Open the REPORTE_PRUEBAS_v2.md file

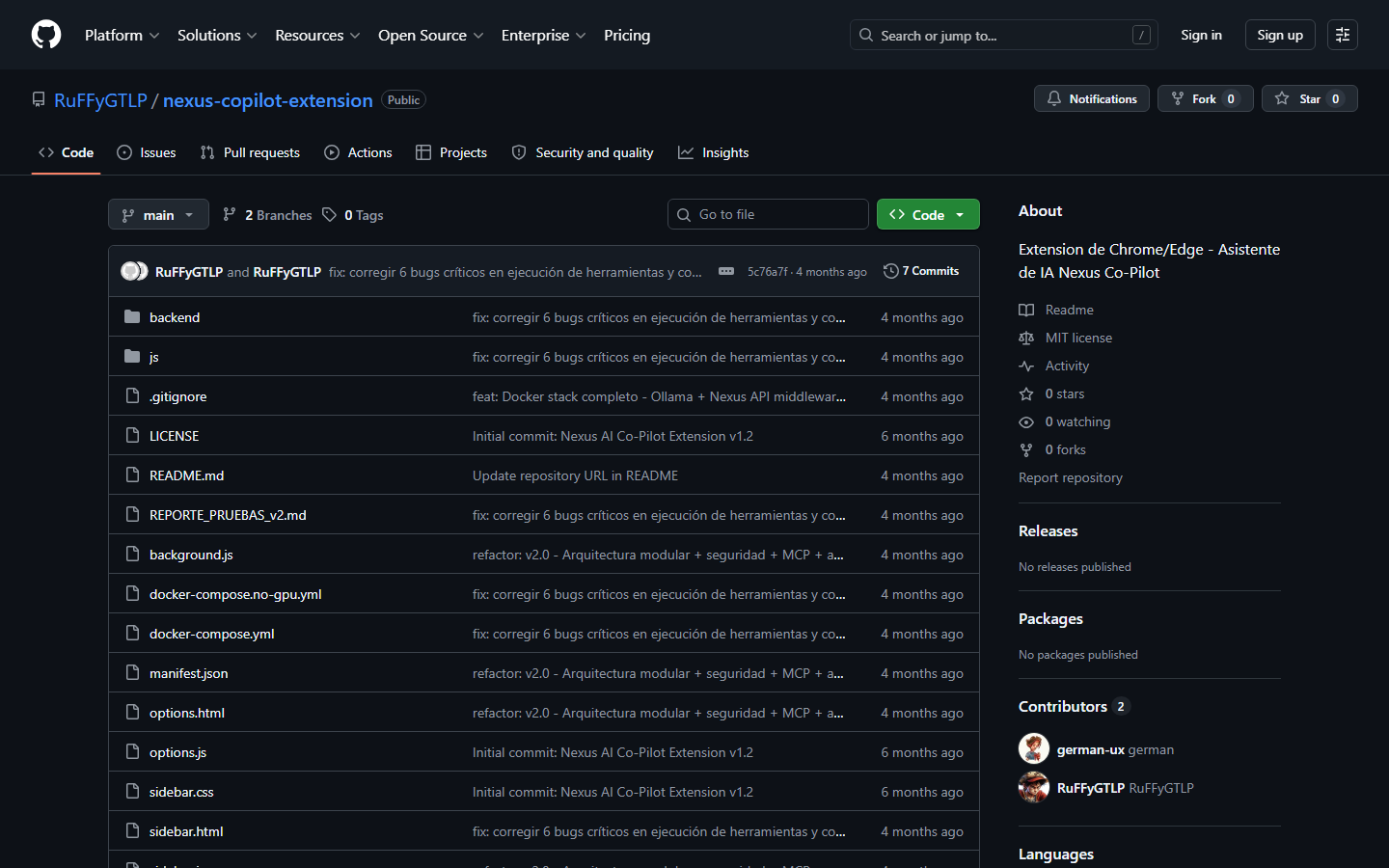click(228, 515)
